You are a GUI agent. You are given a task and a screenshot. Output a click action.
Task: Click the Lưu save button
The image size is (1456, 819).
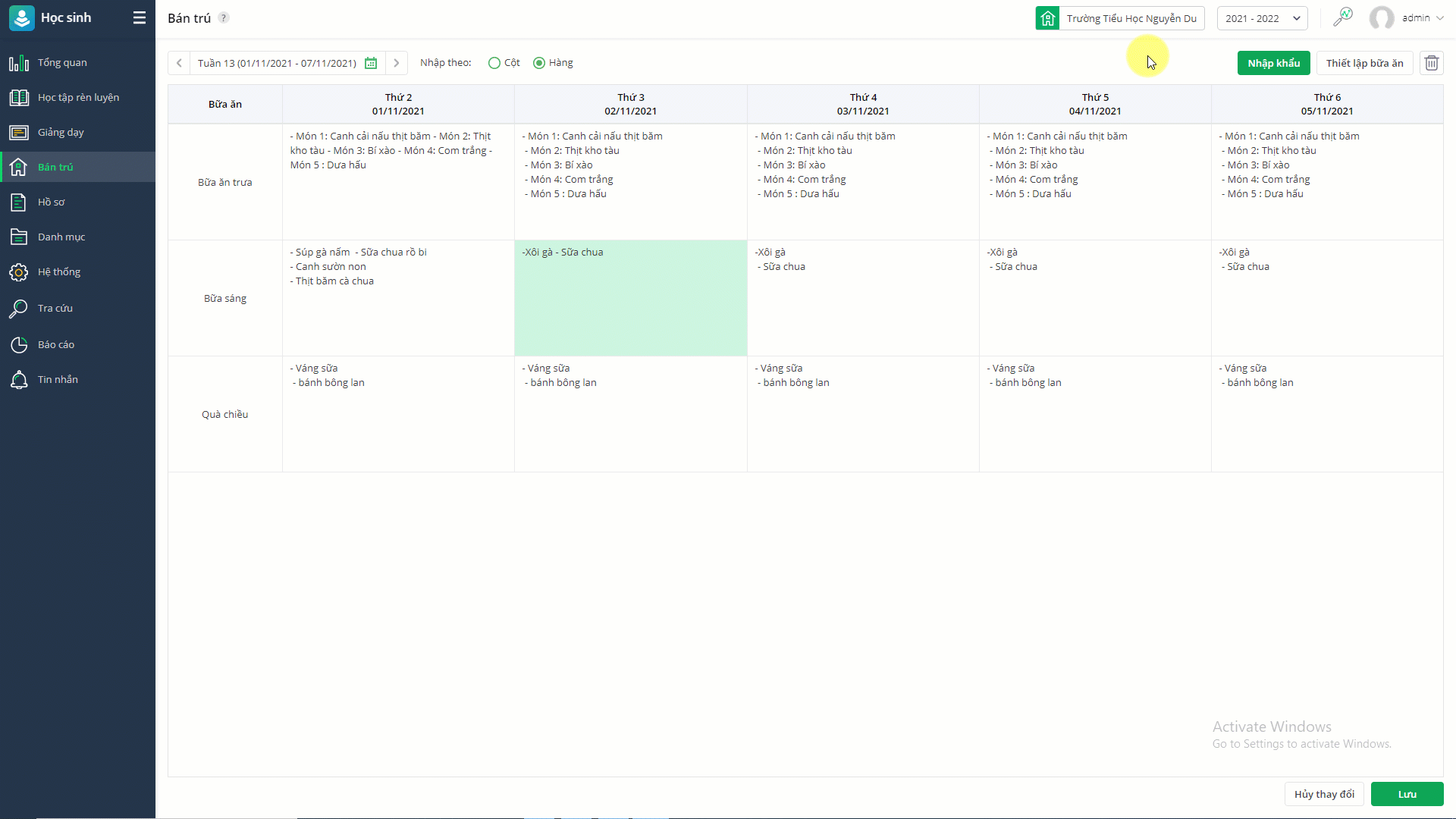pos(1407,794)
